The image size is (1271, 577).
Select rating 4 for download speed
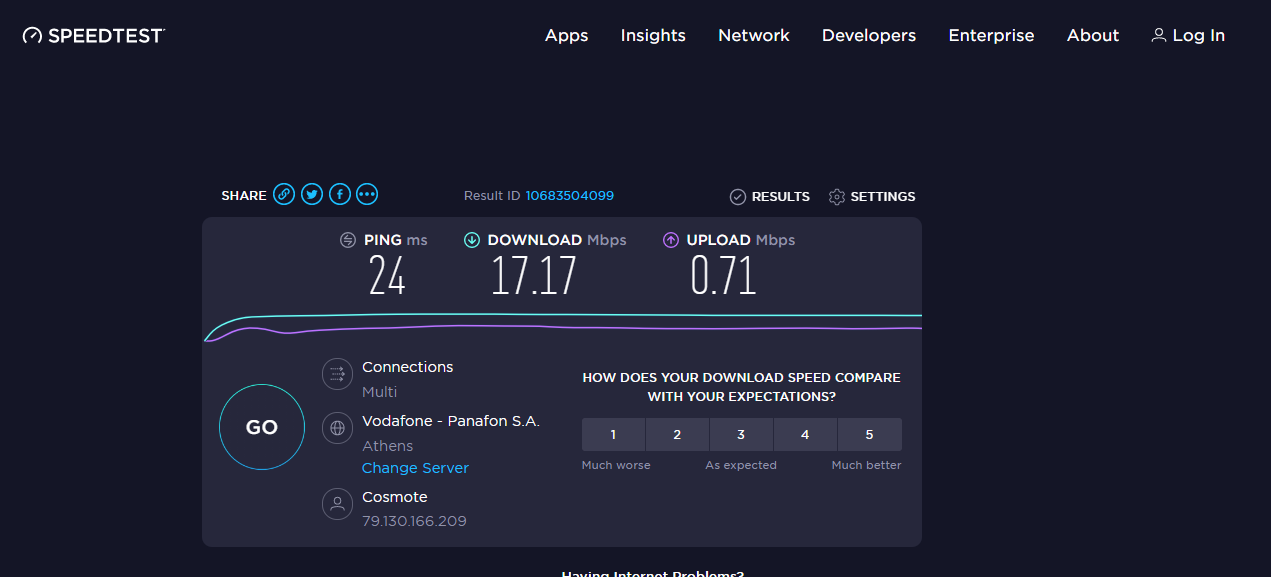click(805, 434)
